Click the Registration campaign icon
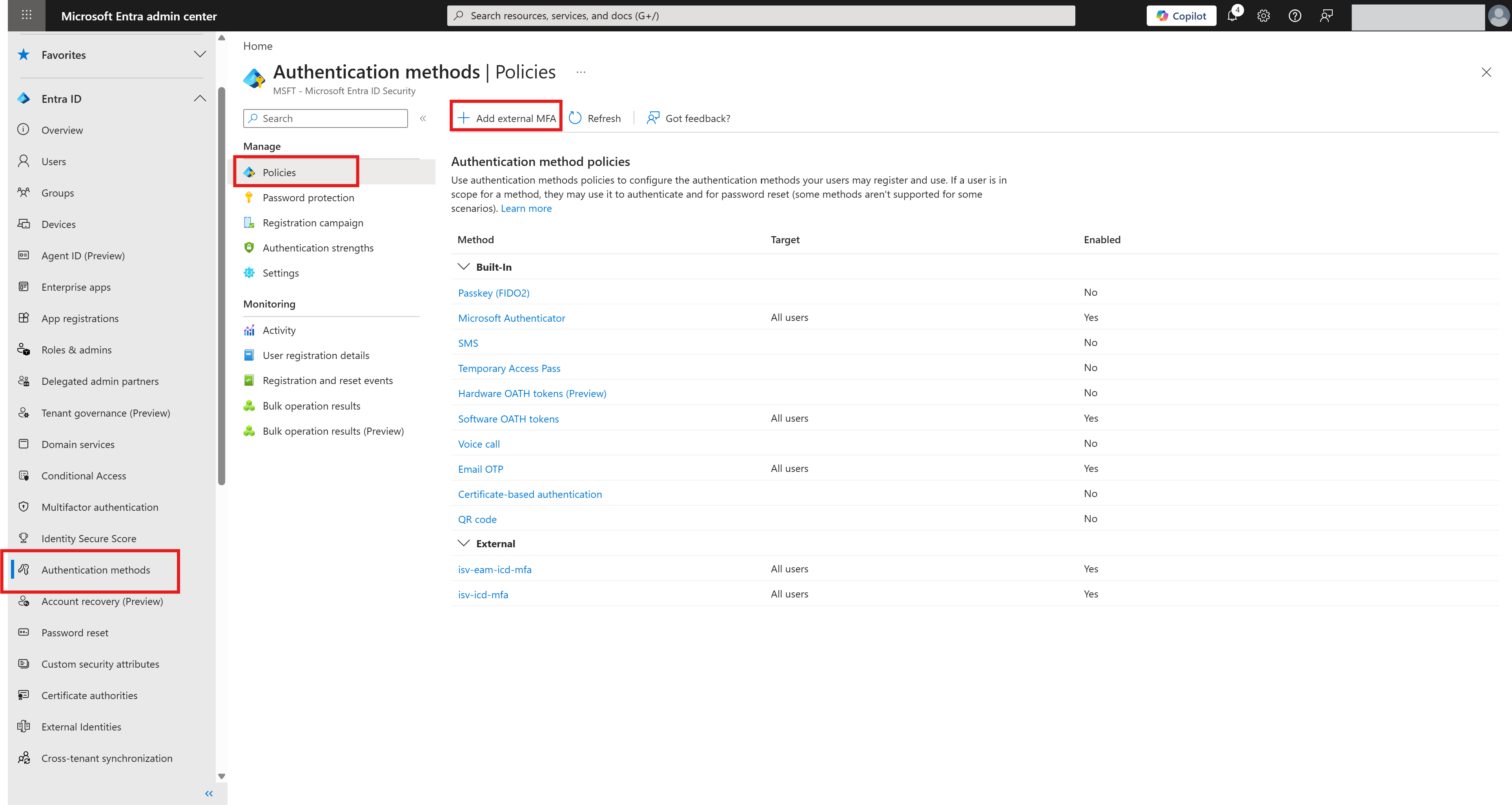 [x=249, y=223]
